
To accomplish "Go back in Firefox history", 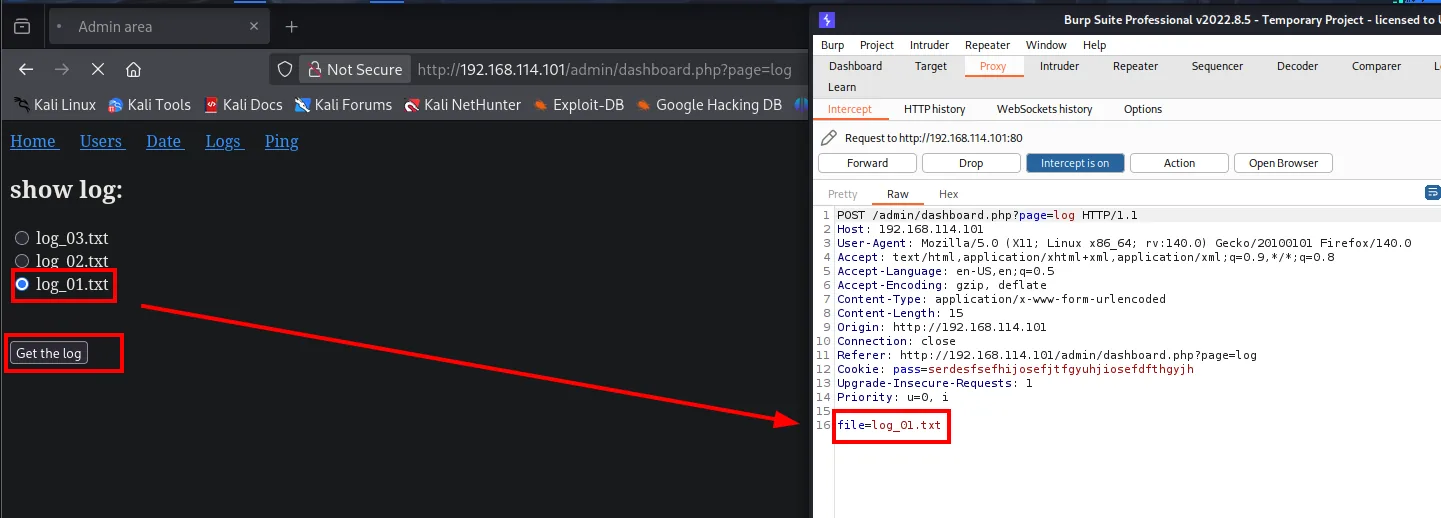I will coord(26,69).
